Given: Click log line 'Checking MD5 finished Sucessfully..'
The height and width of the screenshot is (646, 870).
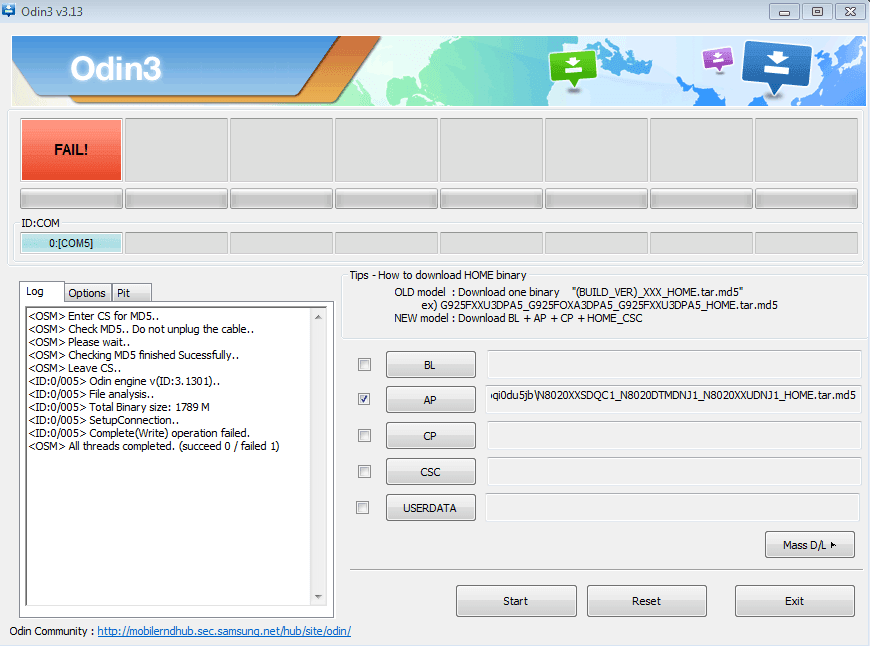Looking at the screenshot, I should [x=134, y=355].
